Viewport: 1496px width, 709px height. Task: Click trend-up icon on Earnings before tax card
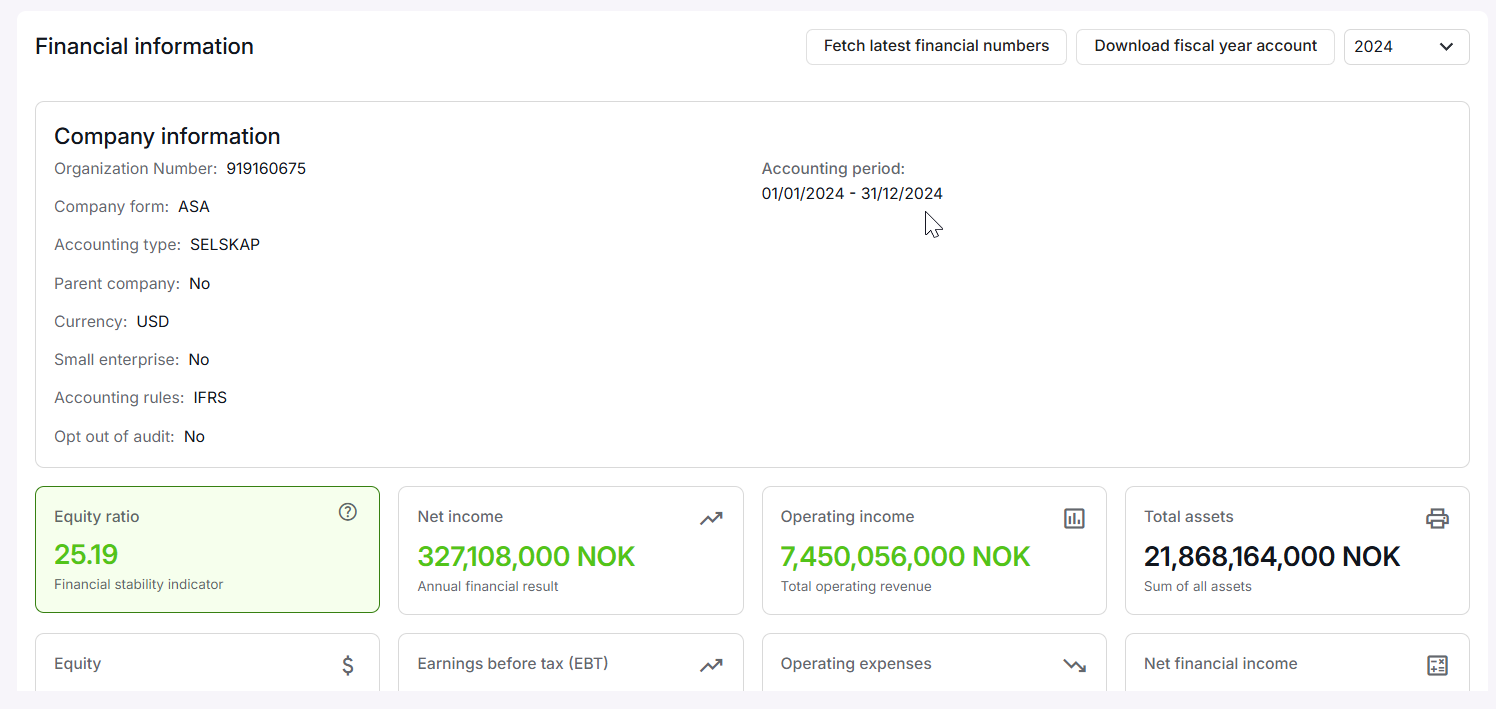pos(711,665)
